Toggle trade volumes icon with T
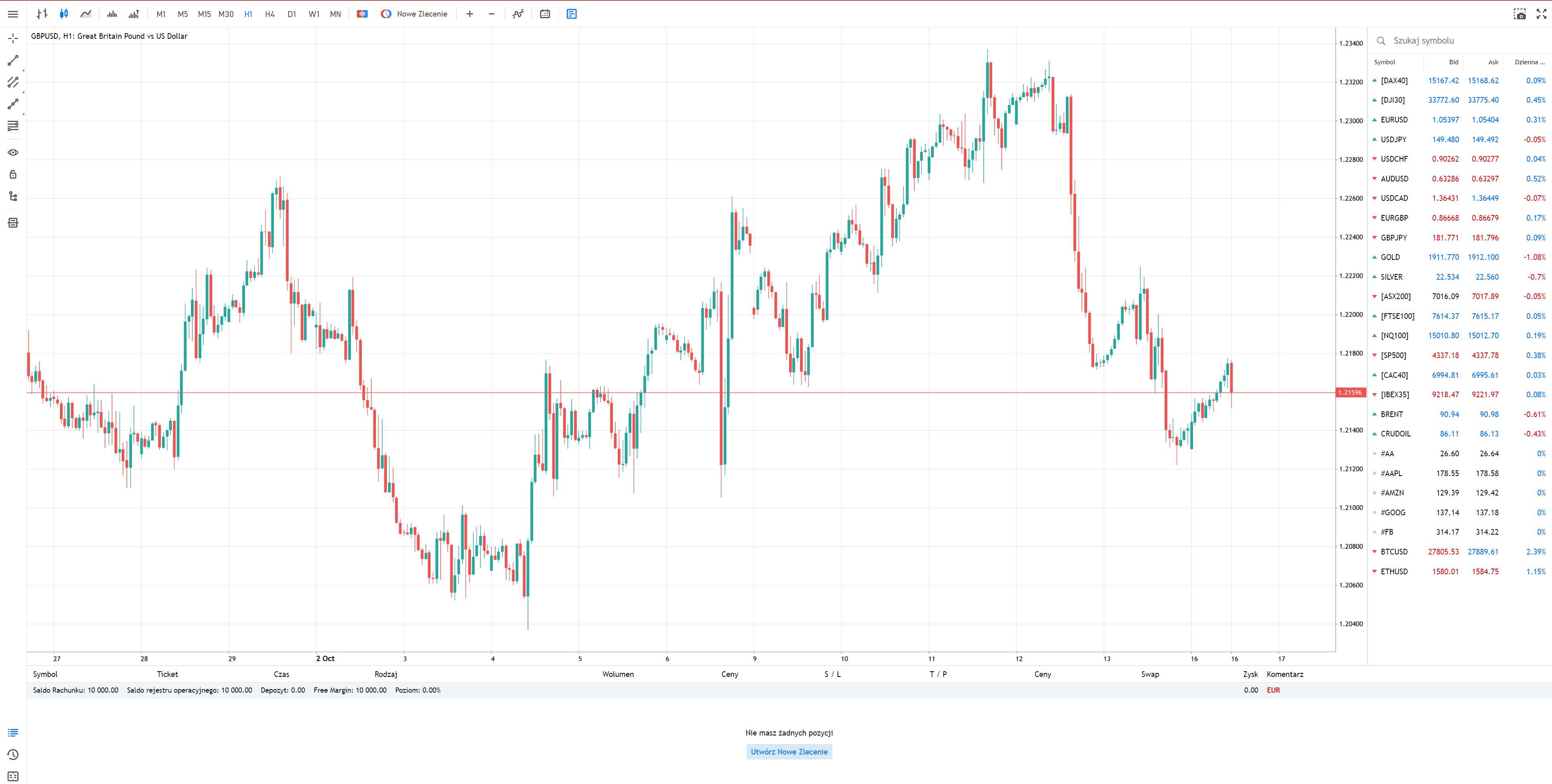Viewport: 1552px width, 784px height. coord(134,14)
